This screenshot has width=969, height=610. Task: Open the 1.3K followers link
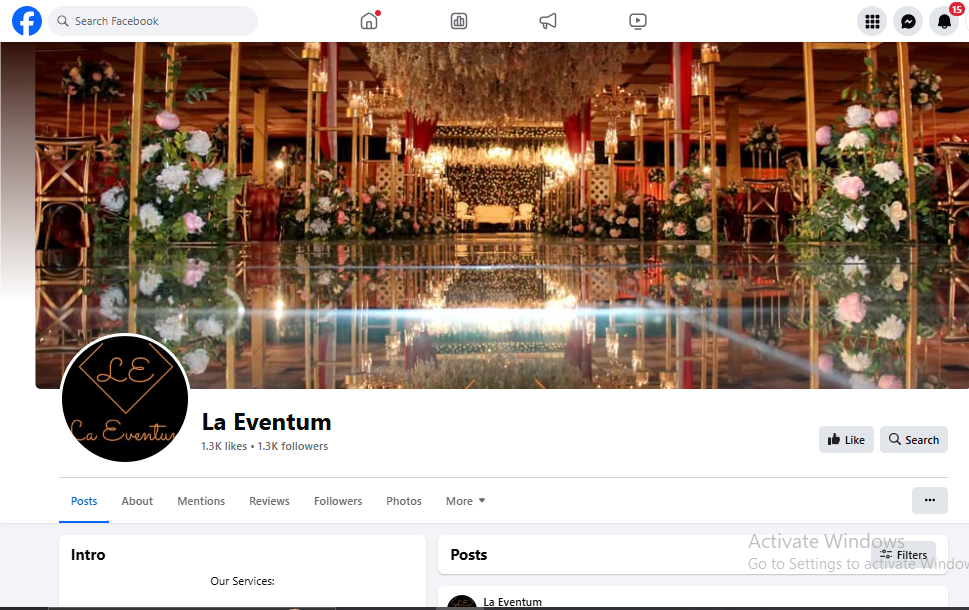(293, 446)
